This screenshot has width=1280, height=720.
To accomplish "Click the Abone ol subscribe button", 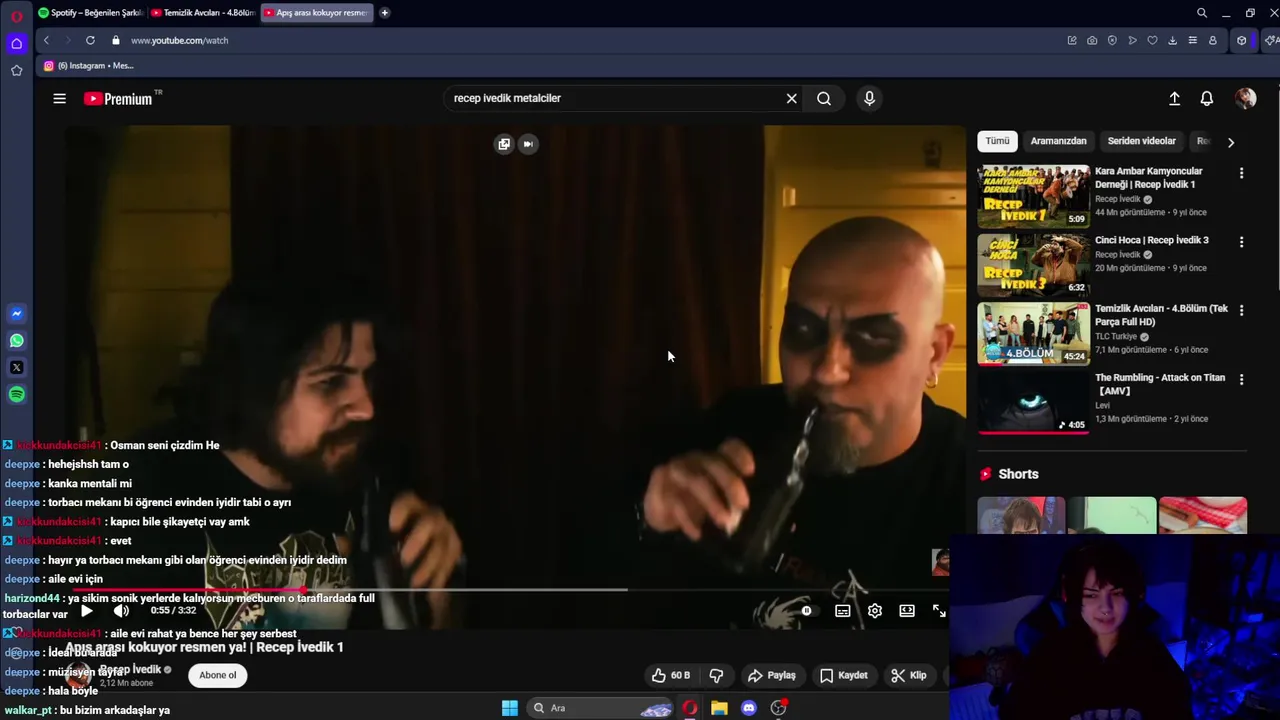I will pyautogui.click(x=218, y=675).
